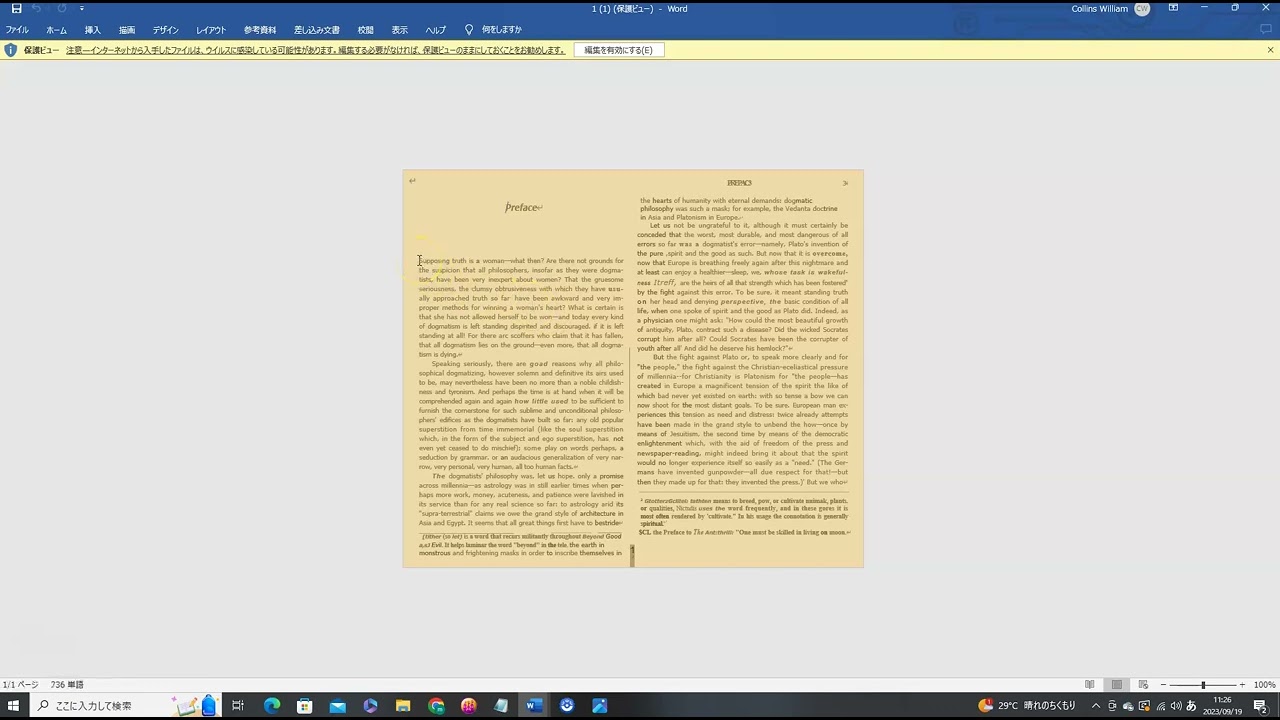Open Copilot app icon on the taskbar
This screenshot has width=1280, height=720.
[x=370, y=706]
